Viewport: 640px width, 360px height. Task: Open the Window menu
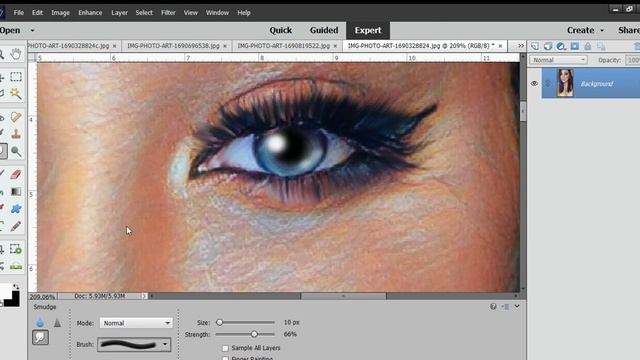click(x=217, y=13)
